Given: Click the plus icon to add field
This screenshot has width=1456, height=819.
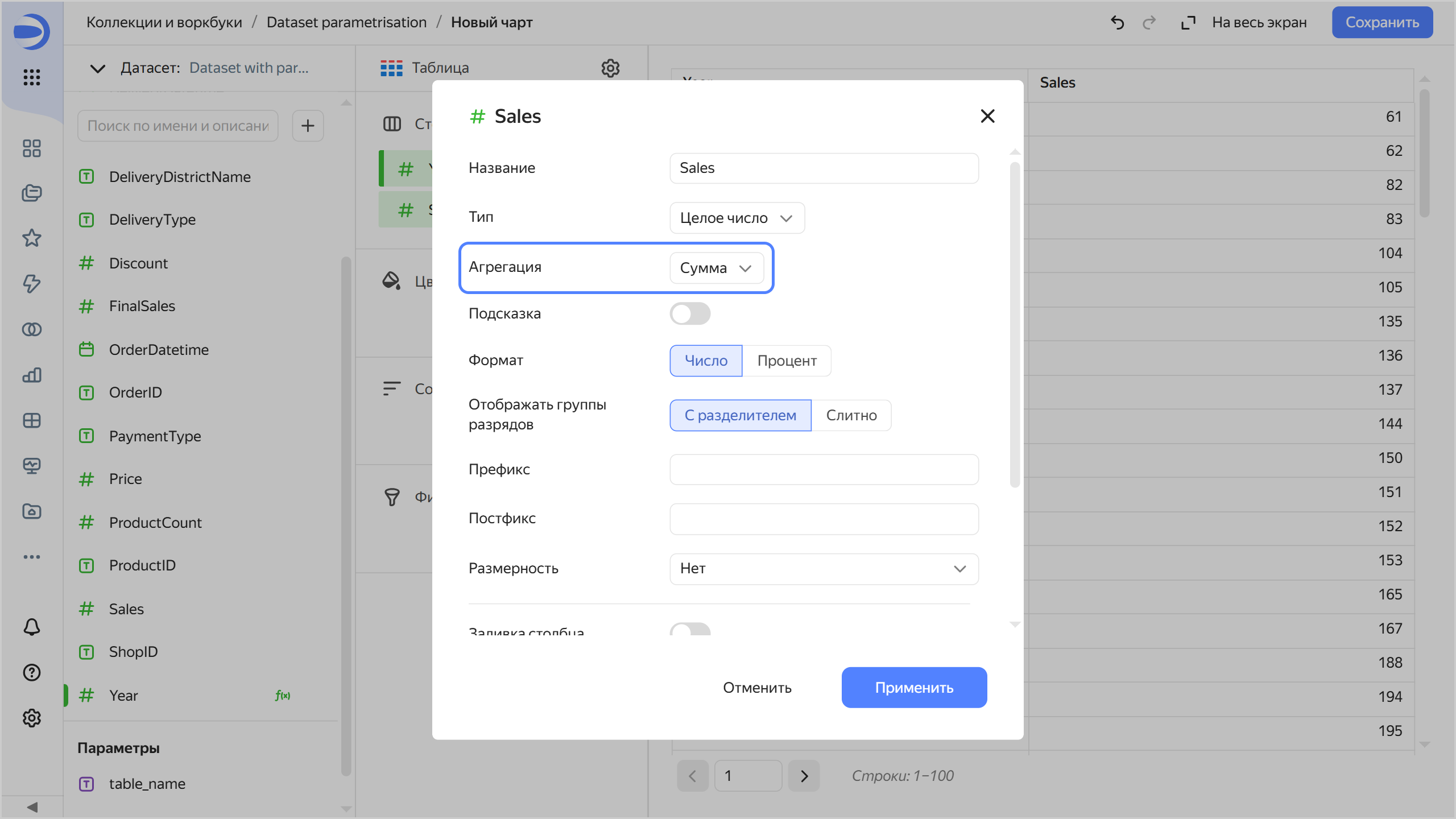Looking at the screenshot, I should pos(308,126).
